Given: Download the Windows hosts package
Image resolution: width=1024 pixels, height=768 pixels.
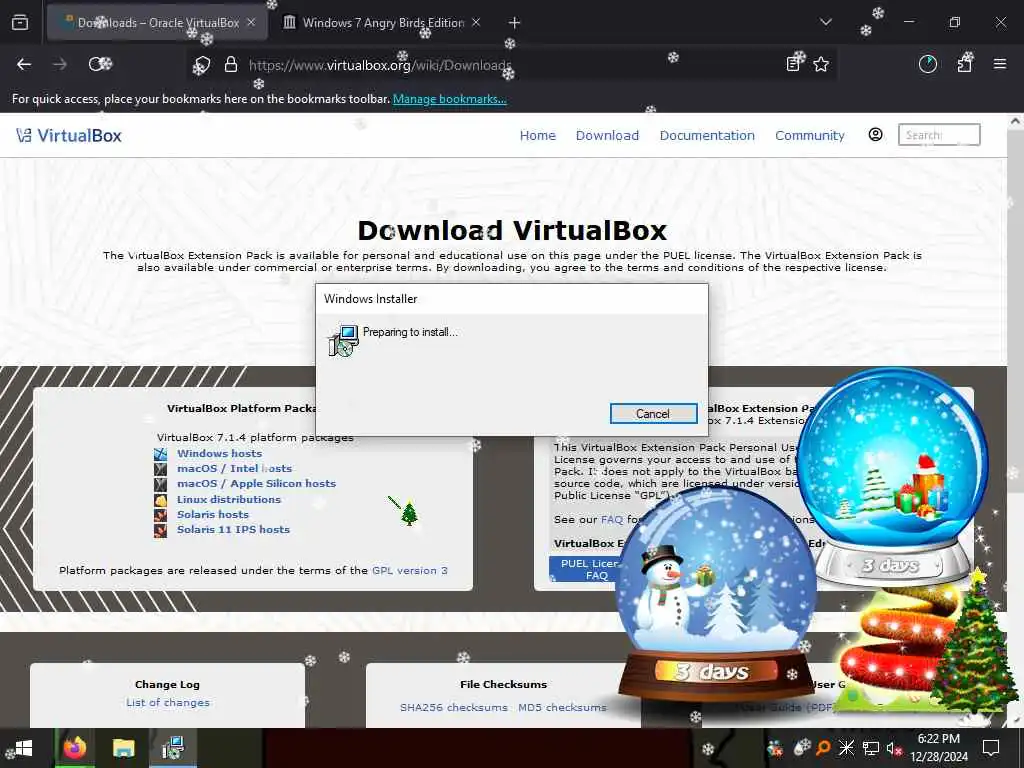Looking at the screenshot, I should pos(219,453).
